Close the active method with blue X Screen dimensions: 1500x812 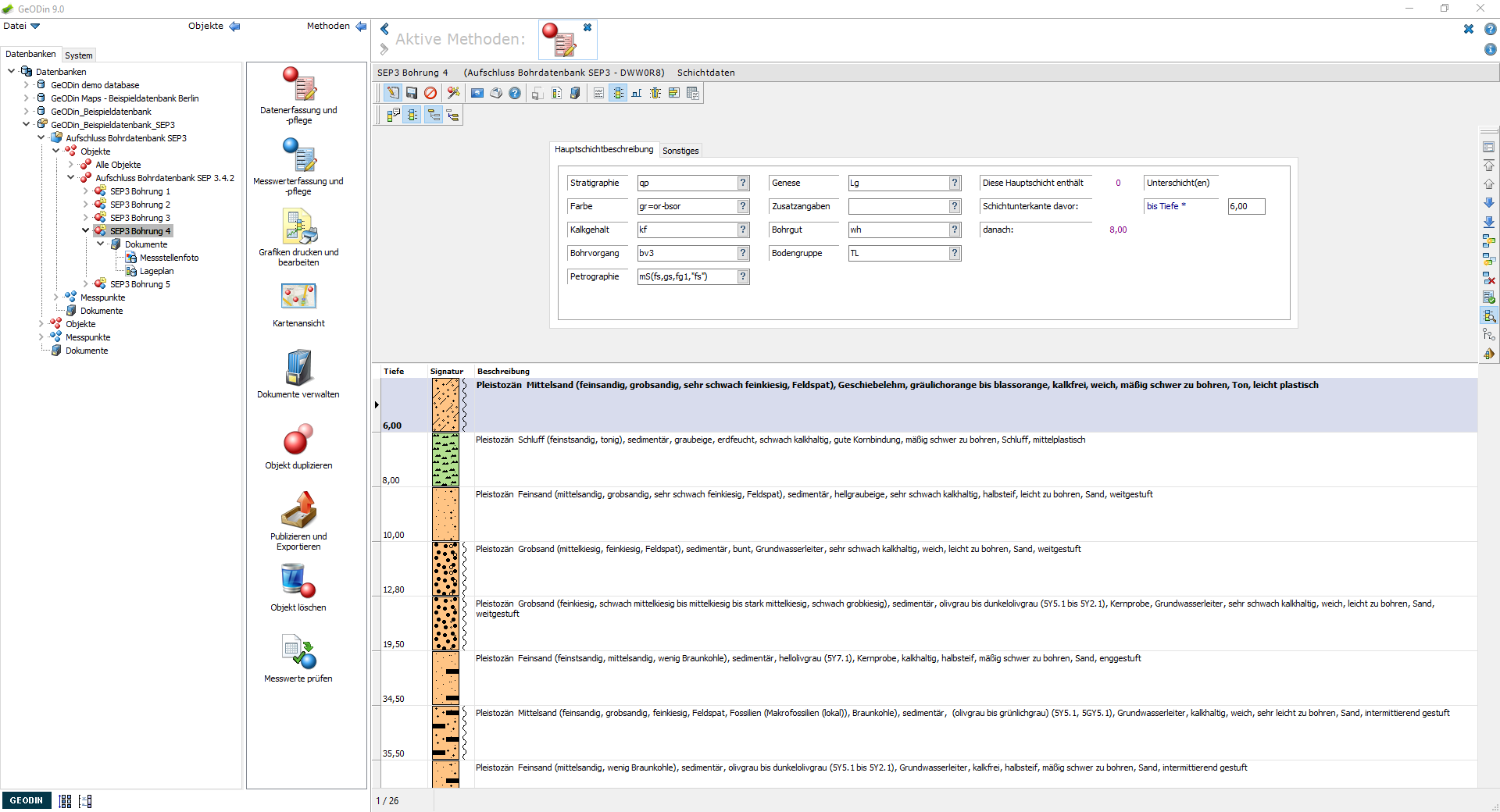point(587,27)
